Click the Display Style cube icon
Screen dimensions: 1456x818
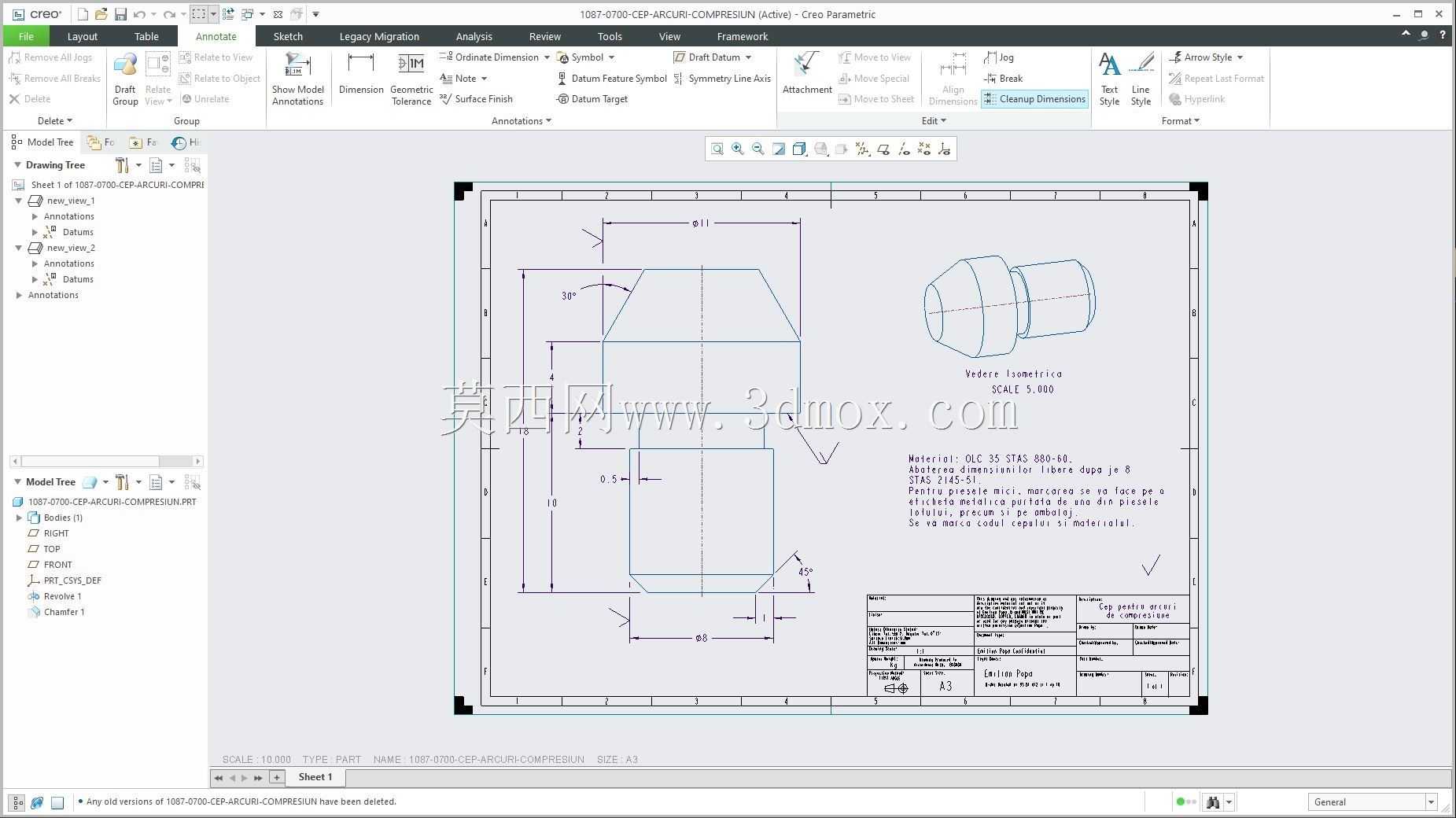click(800, 149)
